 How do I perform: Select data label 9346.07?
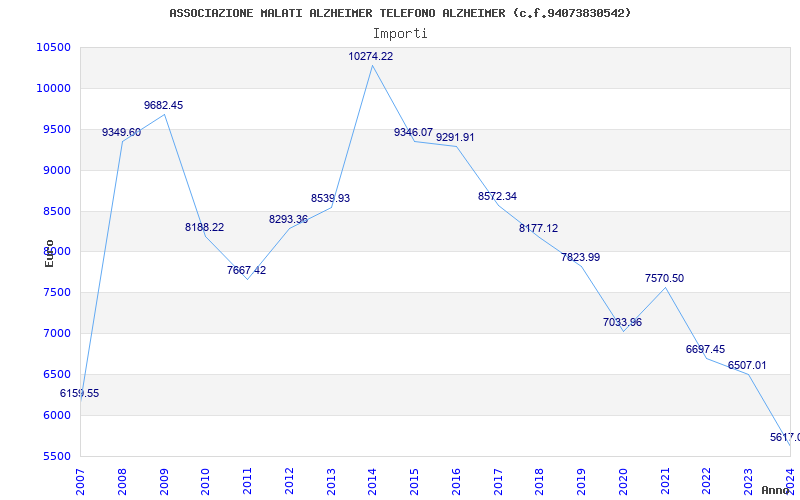tap(413, 133)
